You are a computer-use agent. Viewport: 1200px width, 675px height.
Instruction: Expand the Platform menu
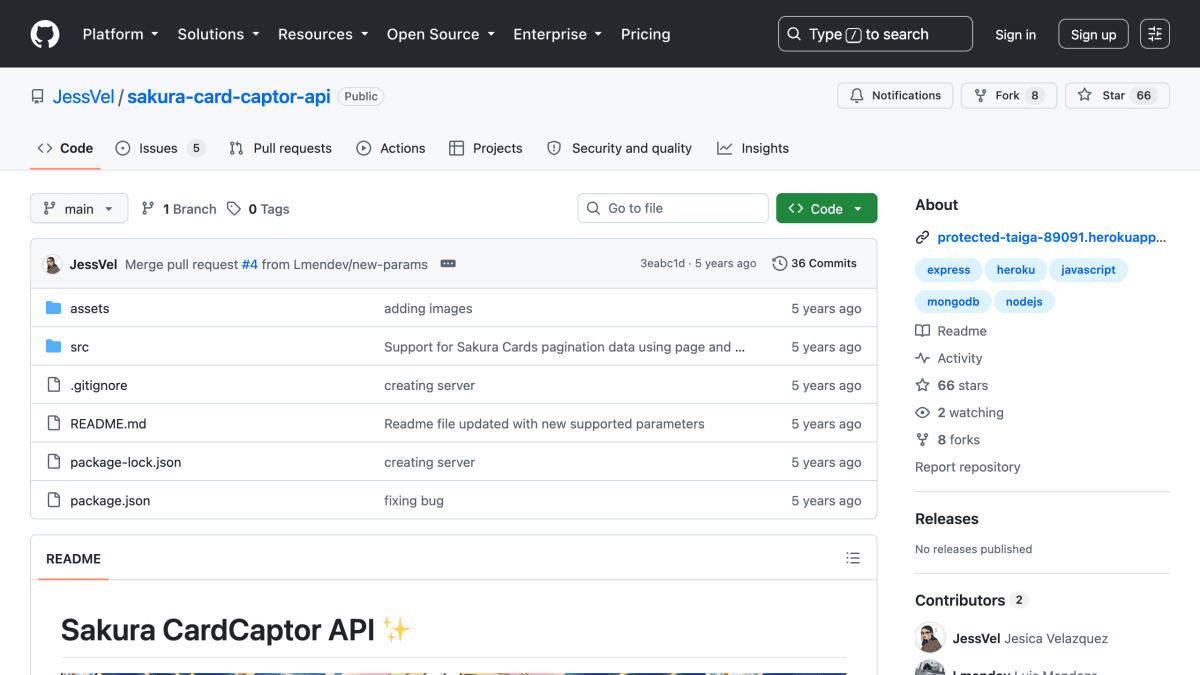(120, 34)
